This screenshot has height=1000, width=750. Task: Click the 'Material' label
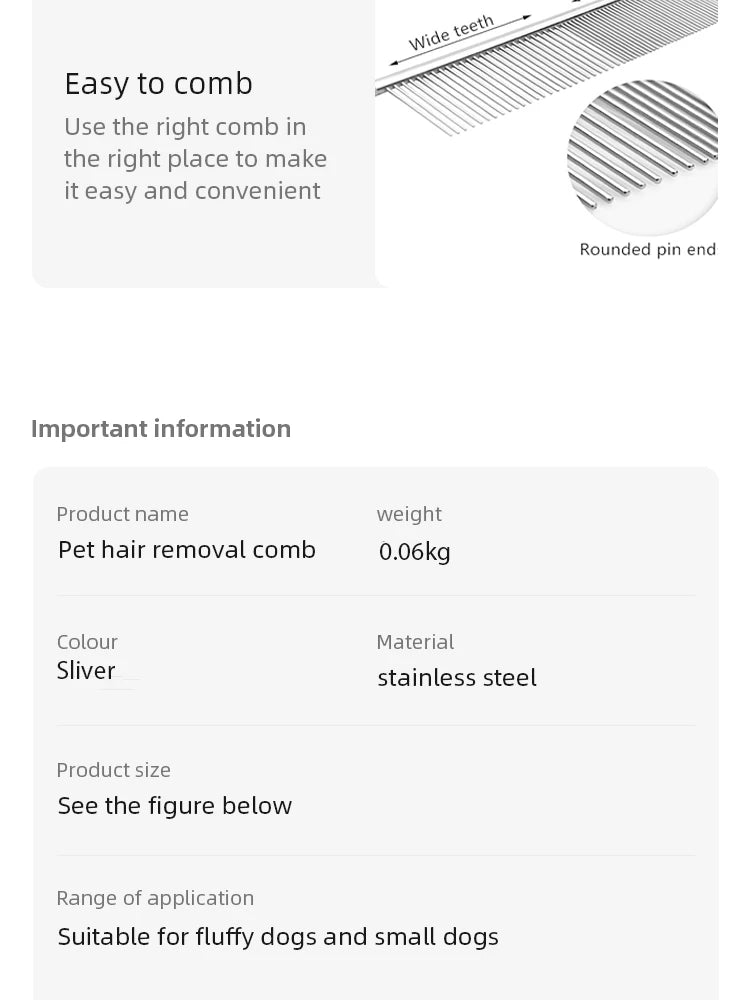pos(415,642)
